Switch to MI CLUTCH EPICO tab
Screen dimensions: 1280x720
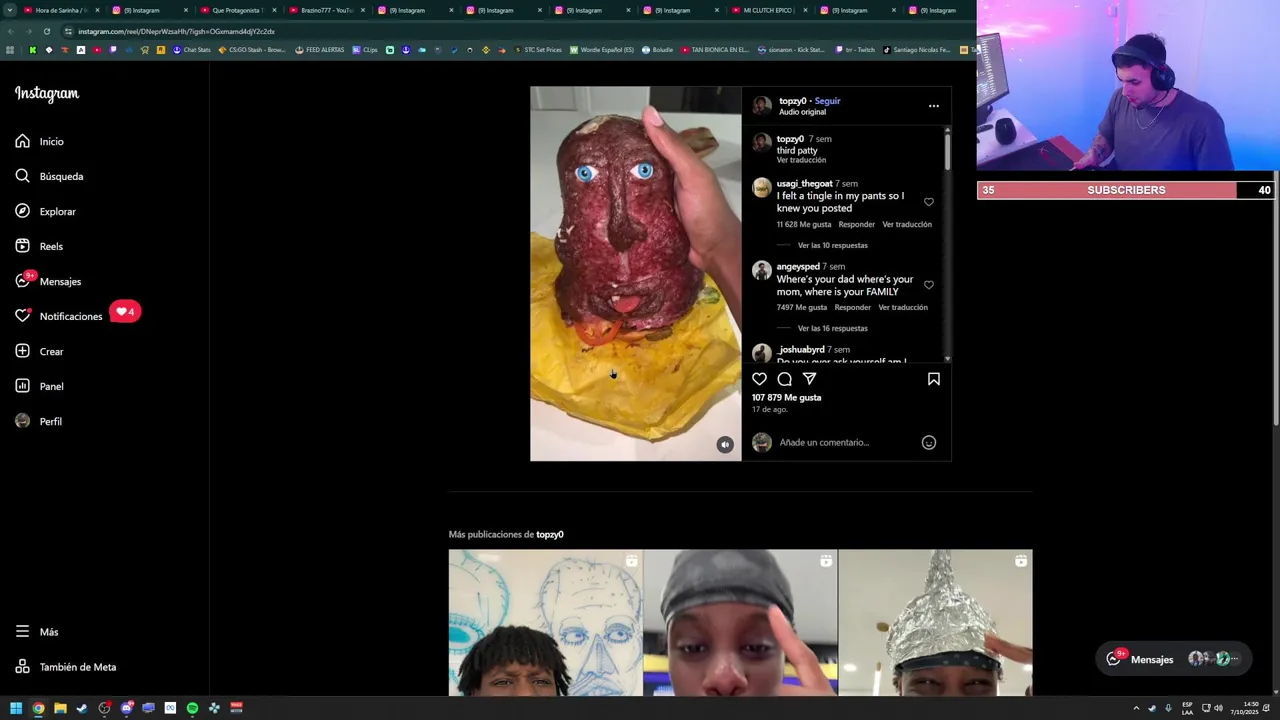768,10
